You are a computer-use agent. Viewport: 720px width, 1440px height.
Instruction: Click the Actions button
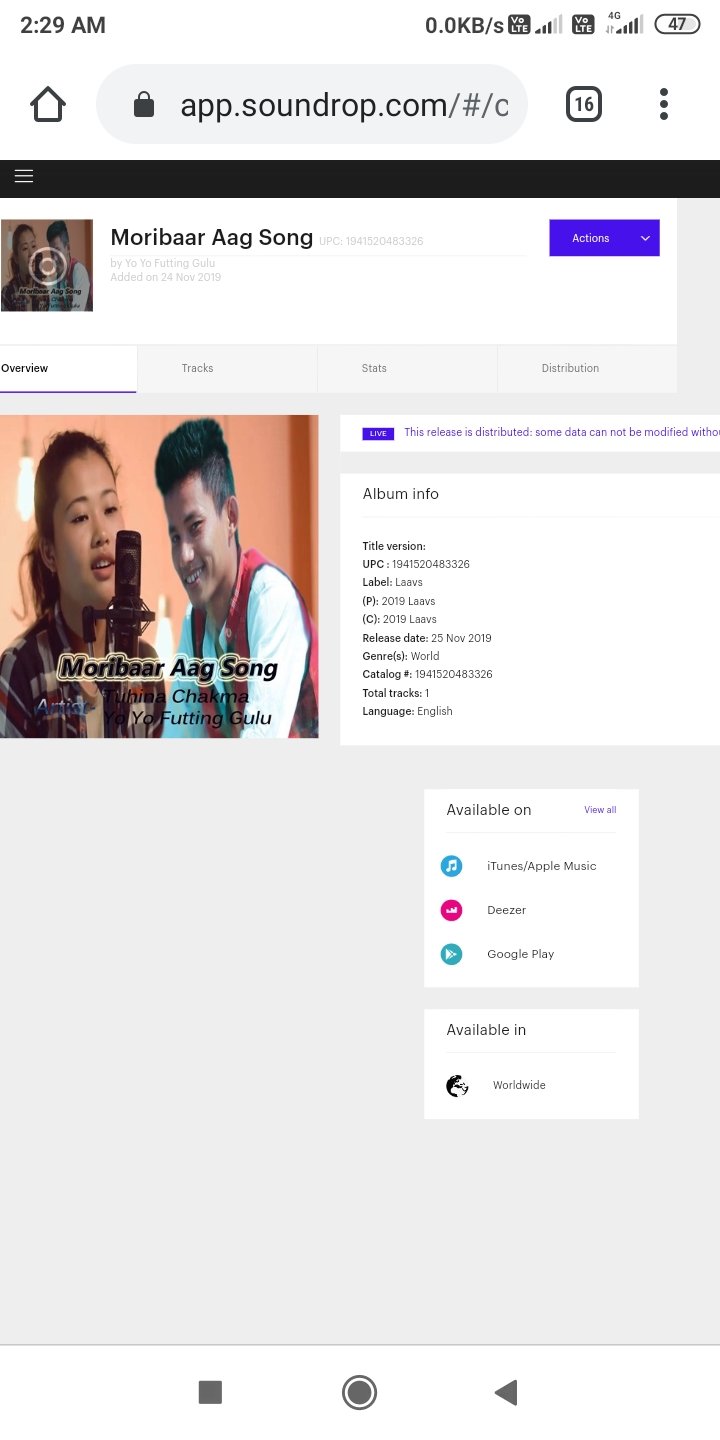click(x=604, y=238)
